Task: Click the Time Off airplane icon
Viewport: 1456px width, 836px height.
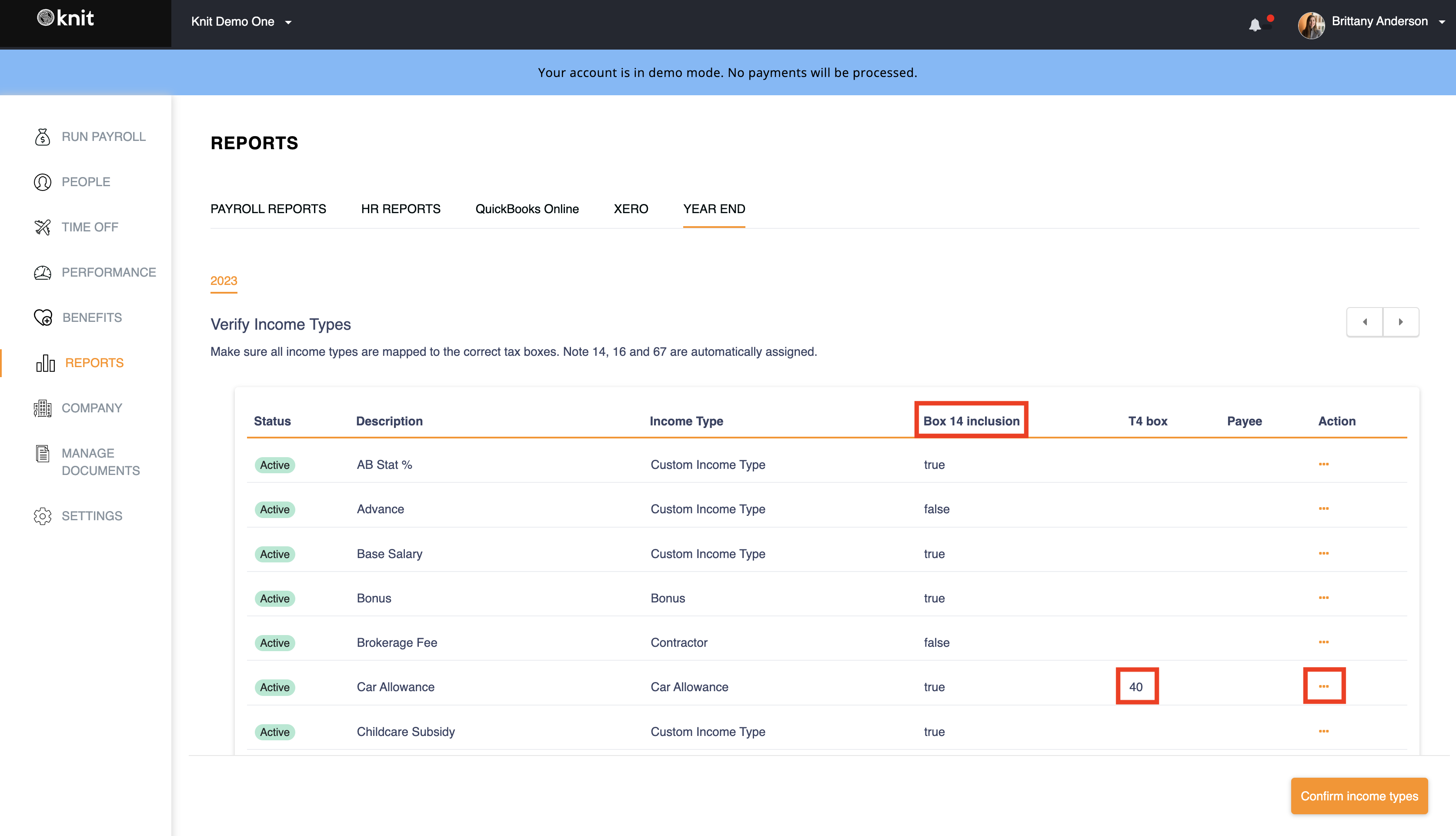Action: [x=43, y=227]
